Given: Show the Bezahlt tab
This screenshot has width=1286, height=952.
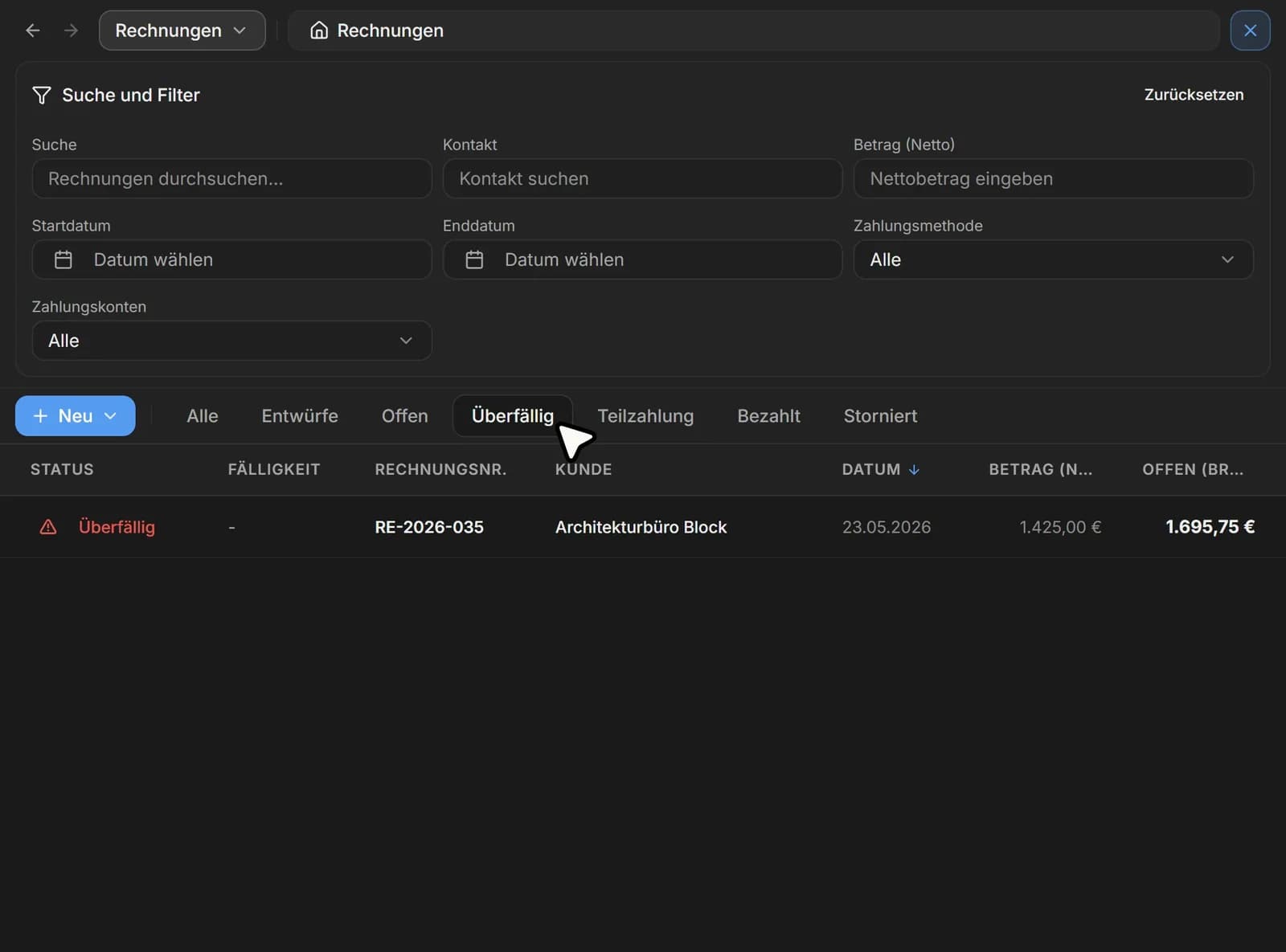Looking at the screenshot, I should [x=768, y=416].
